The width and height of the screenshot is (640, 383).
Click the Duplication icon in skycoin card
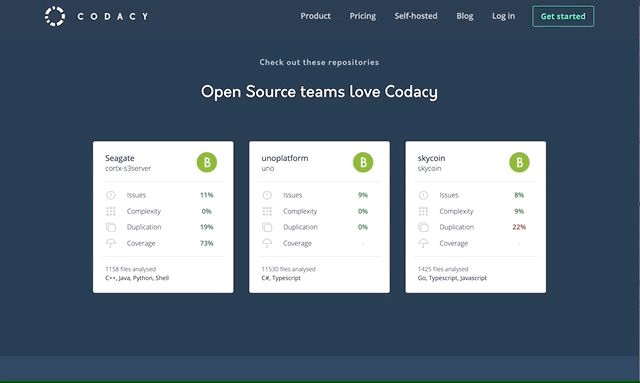pyautogui.click(x=423, y=227)
